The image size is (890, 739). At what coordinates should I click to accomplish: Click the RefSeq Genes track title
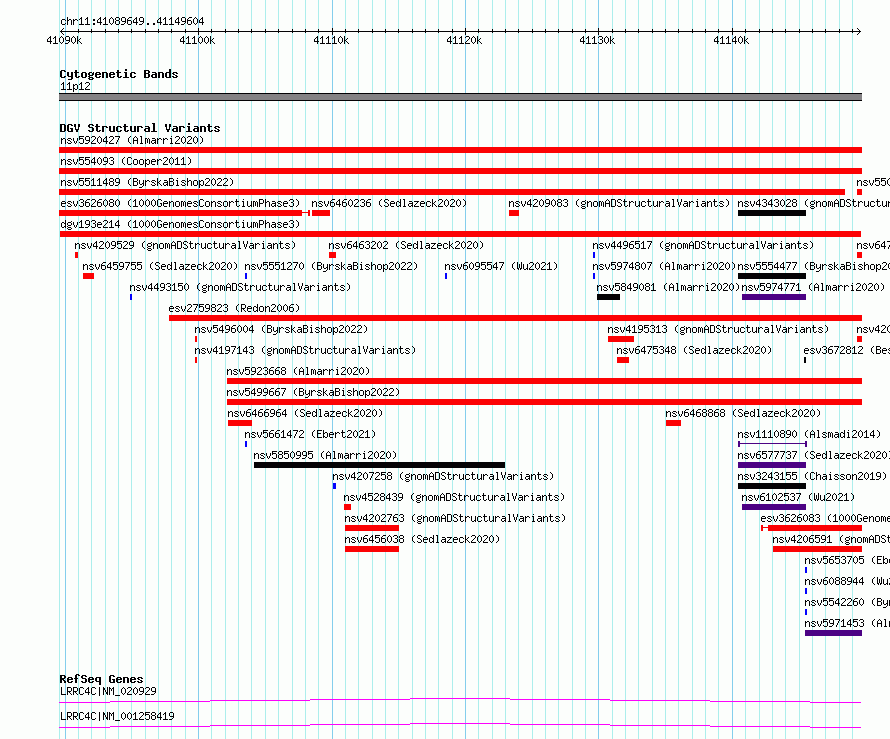tap(101, 679)
